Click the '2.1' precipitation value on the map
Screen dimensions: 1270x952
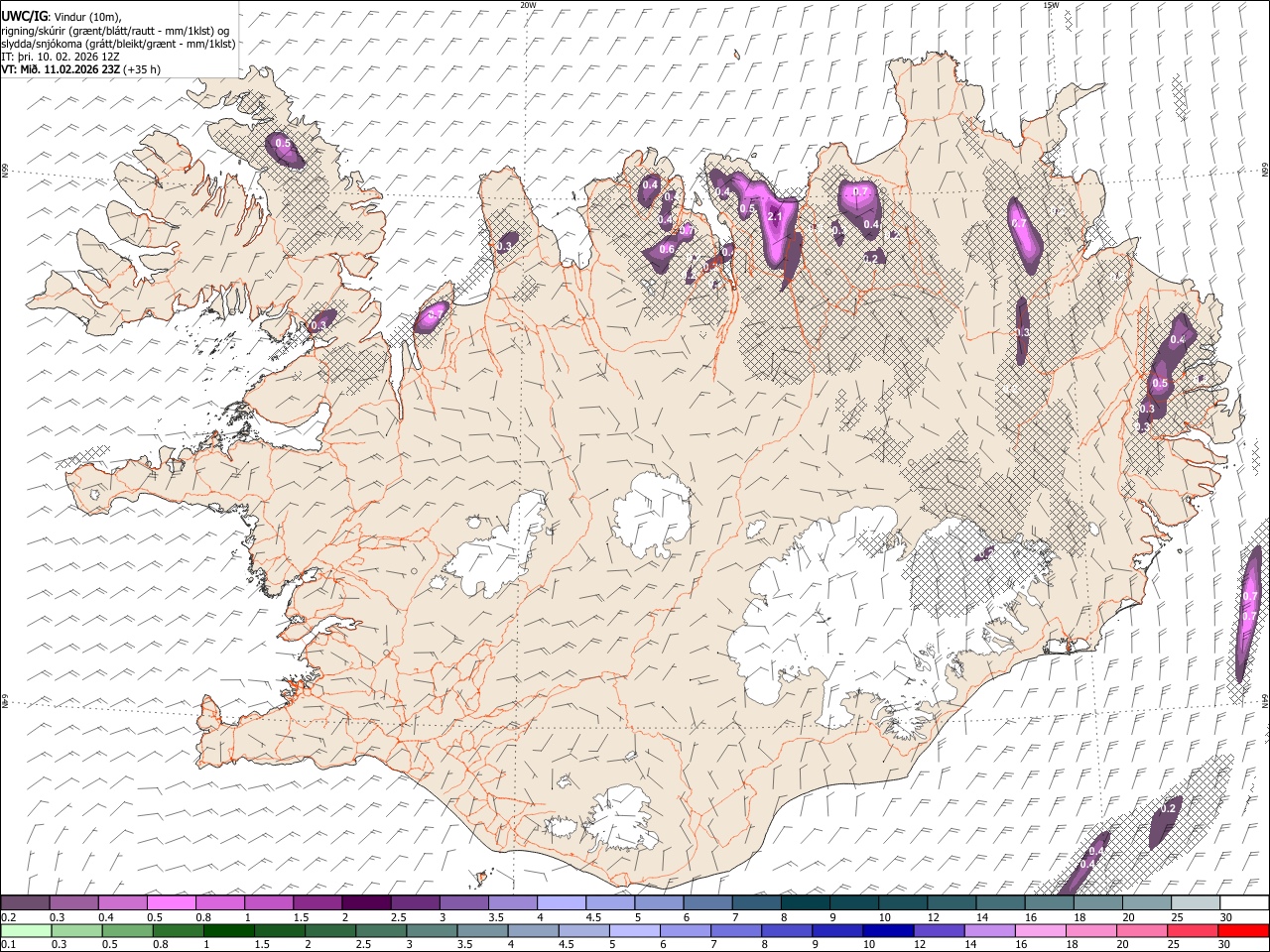click(x=776, y=216)
